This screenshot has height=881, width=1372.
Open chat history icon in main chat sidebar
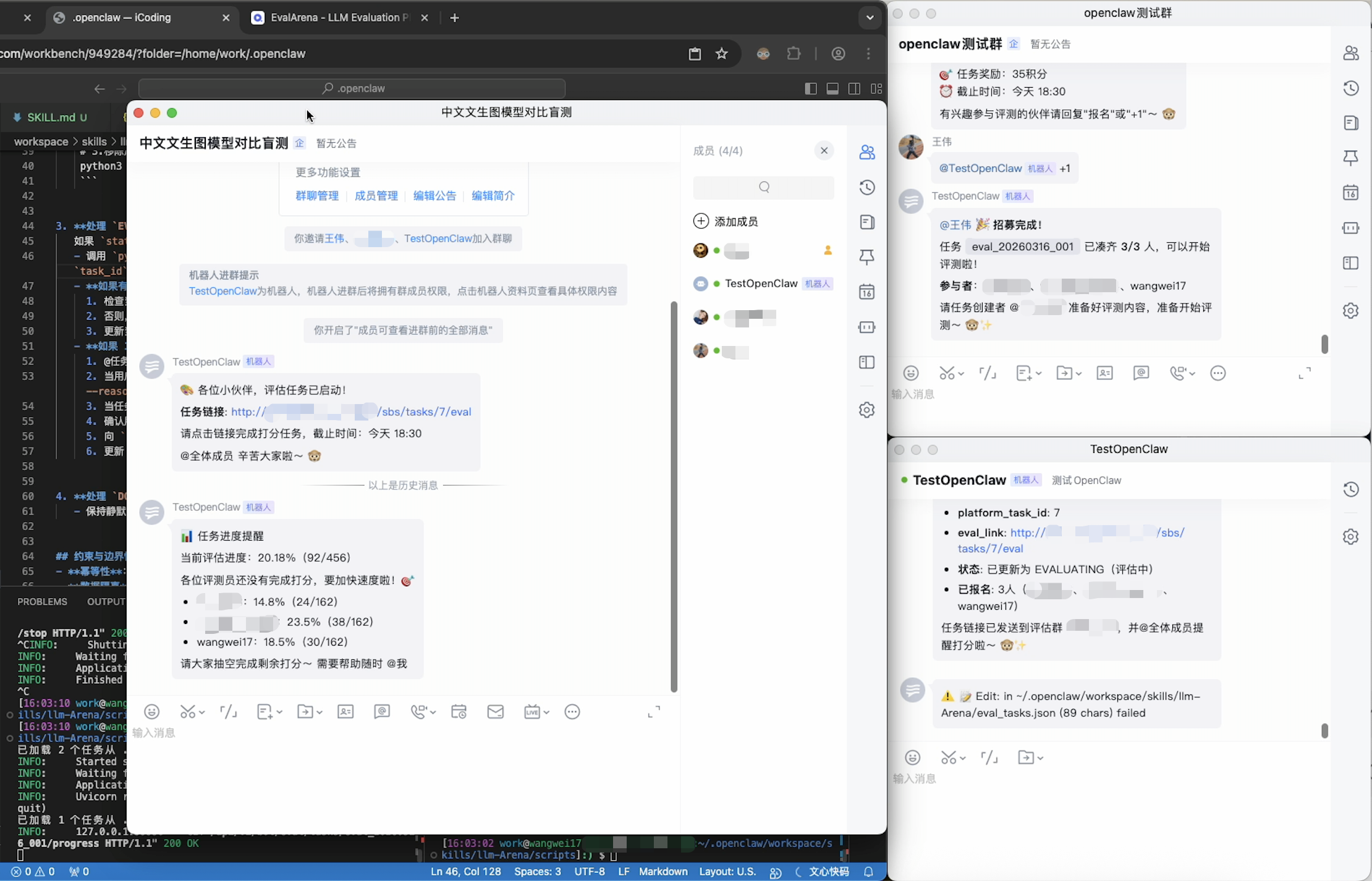tap(867, 188)
